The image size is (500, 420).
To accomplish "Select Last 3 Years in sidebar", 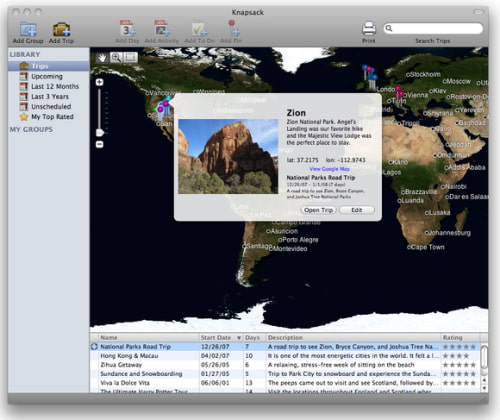I will point(49,96).
